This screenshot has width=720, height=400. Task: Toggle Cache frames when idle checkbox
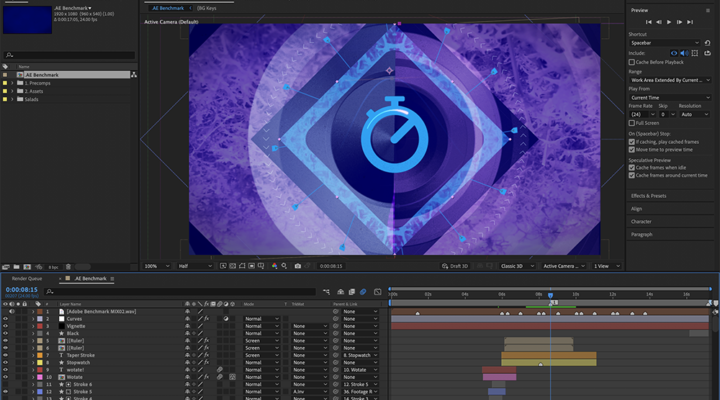click(x=631, y=168)
